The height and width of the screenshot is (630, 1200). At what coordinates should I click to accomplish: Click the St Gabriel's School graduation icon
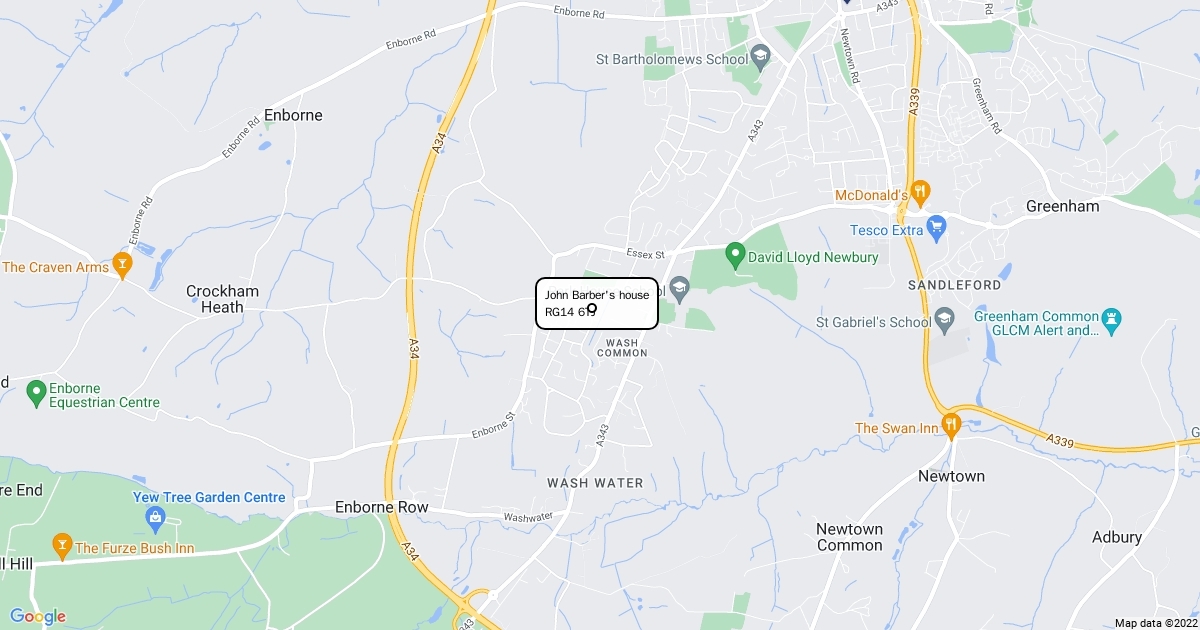tap(945, 321)
